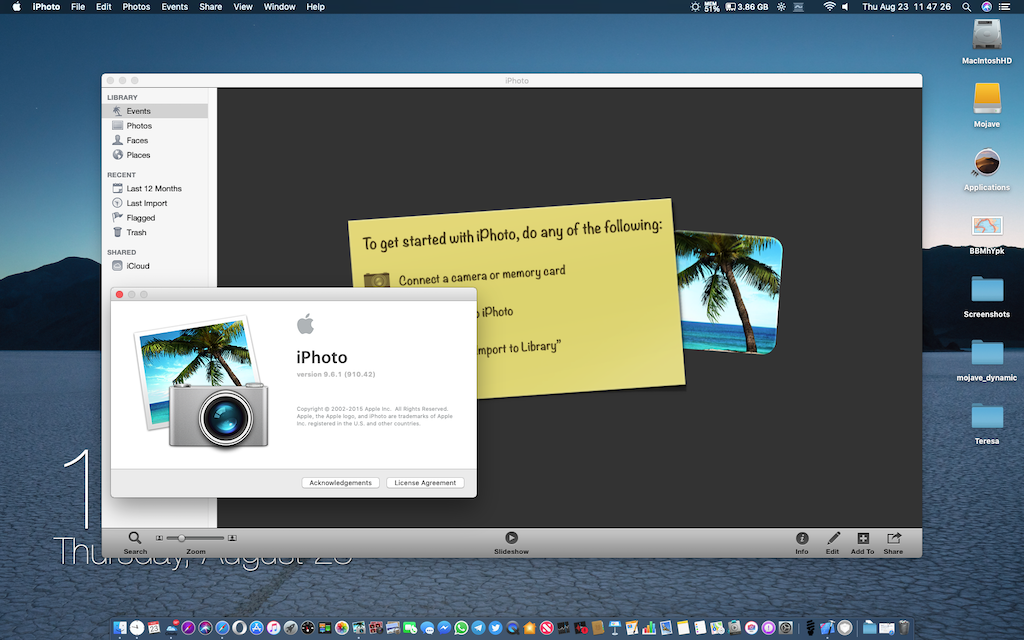This screenshot has width=1024, height=640.
Task: Click the MEM 51% memory indicator
Action: coord(711,7)
